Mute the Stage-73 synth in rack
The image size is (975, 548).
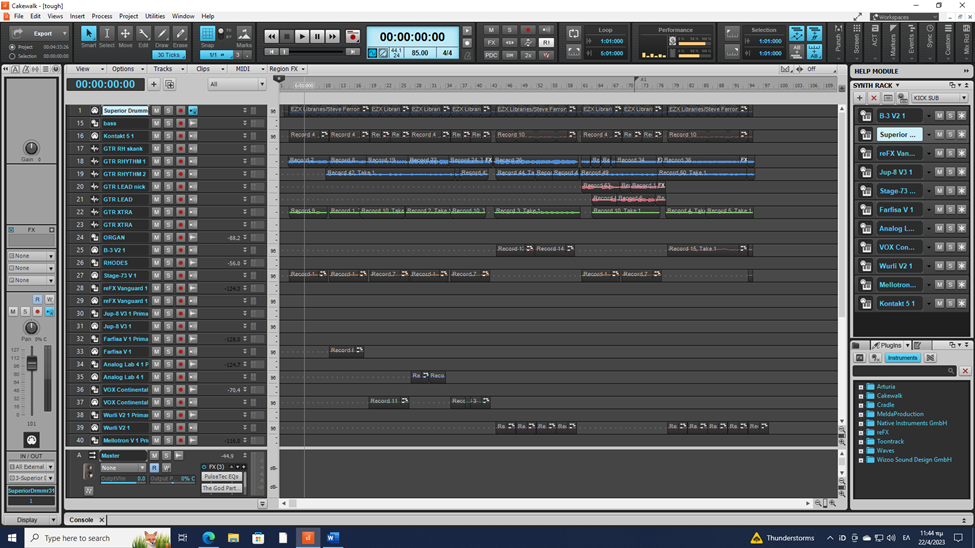[940, 191]
